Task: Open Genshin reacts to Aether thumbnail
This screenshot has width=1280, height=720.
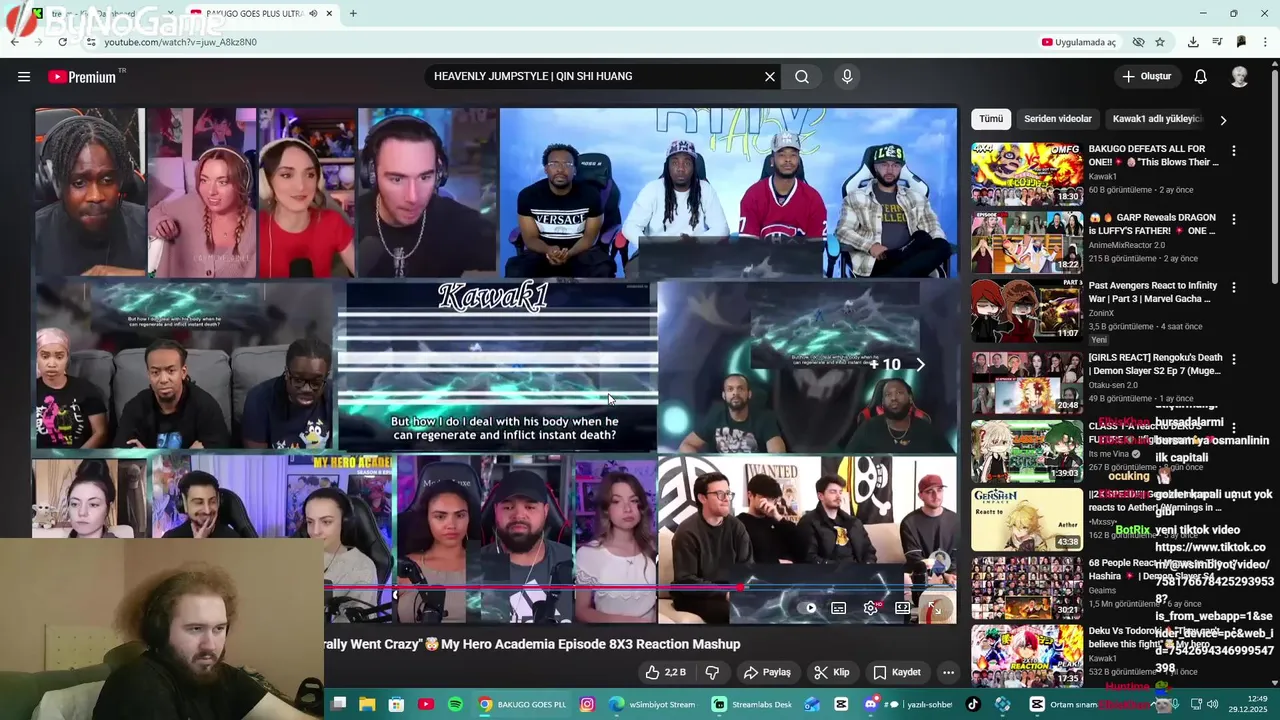Action: (x=1027, y=519)
